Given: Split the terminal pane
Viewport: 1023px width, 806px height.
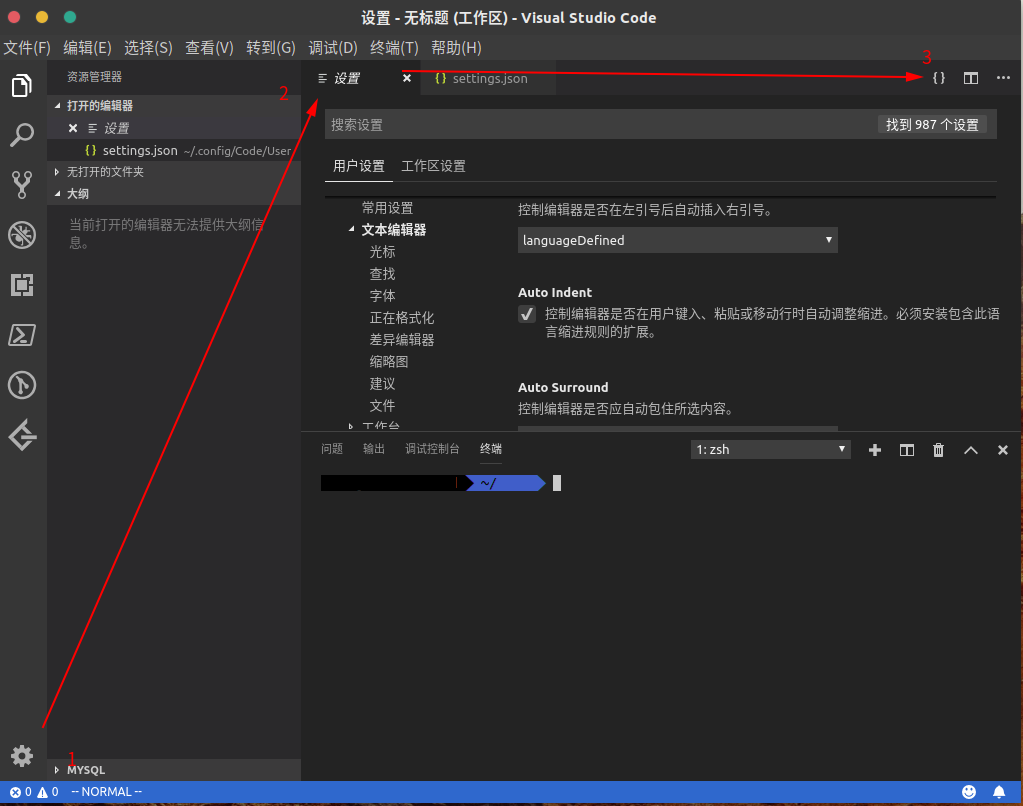Looking at the screenshot, I should [x=906, y=450].
